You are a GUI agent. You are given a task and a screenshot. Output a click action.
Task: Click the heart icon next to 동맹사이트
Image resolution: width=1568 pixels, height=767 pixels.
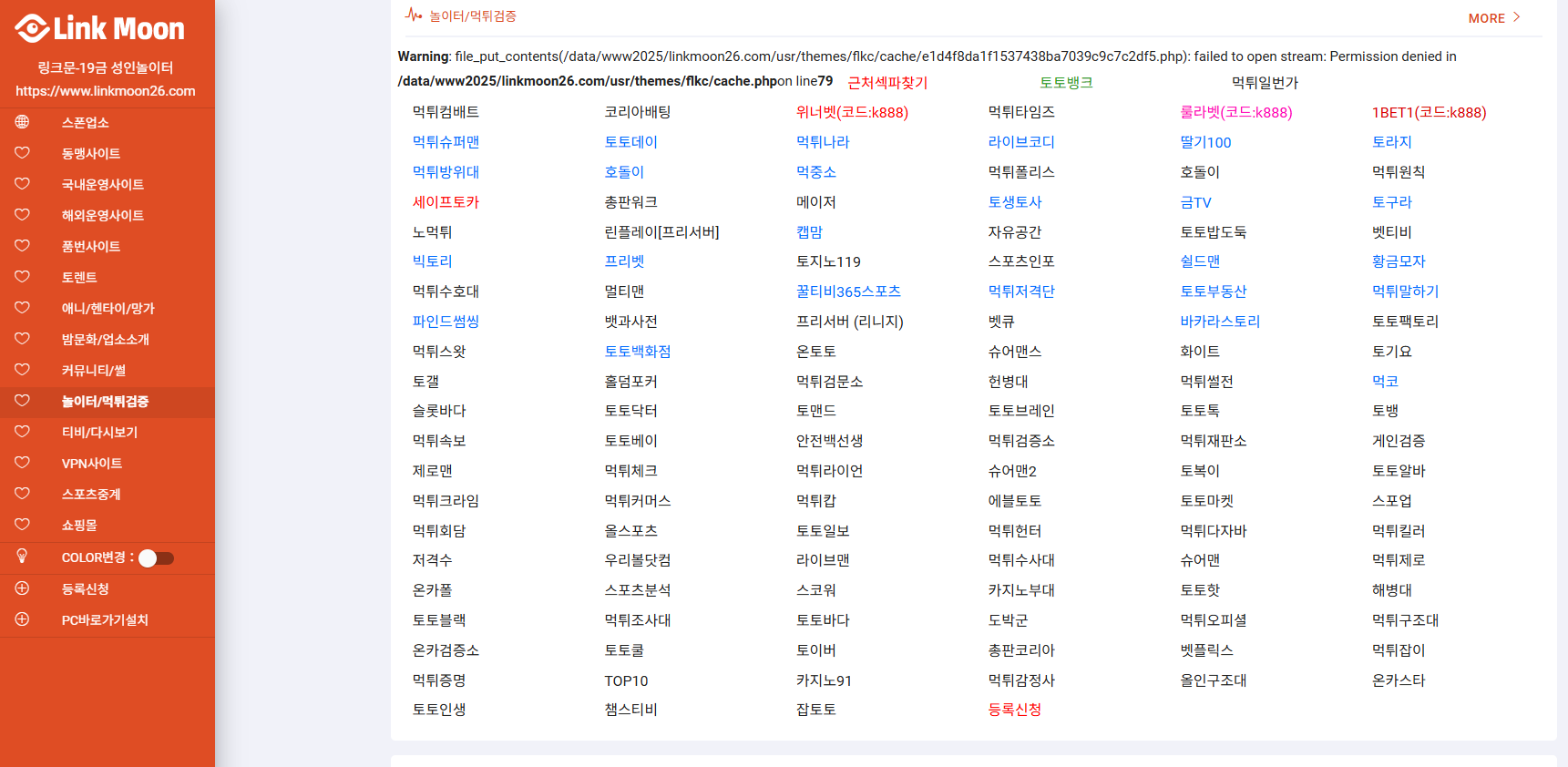pos(22,153)
